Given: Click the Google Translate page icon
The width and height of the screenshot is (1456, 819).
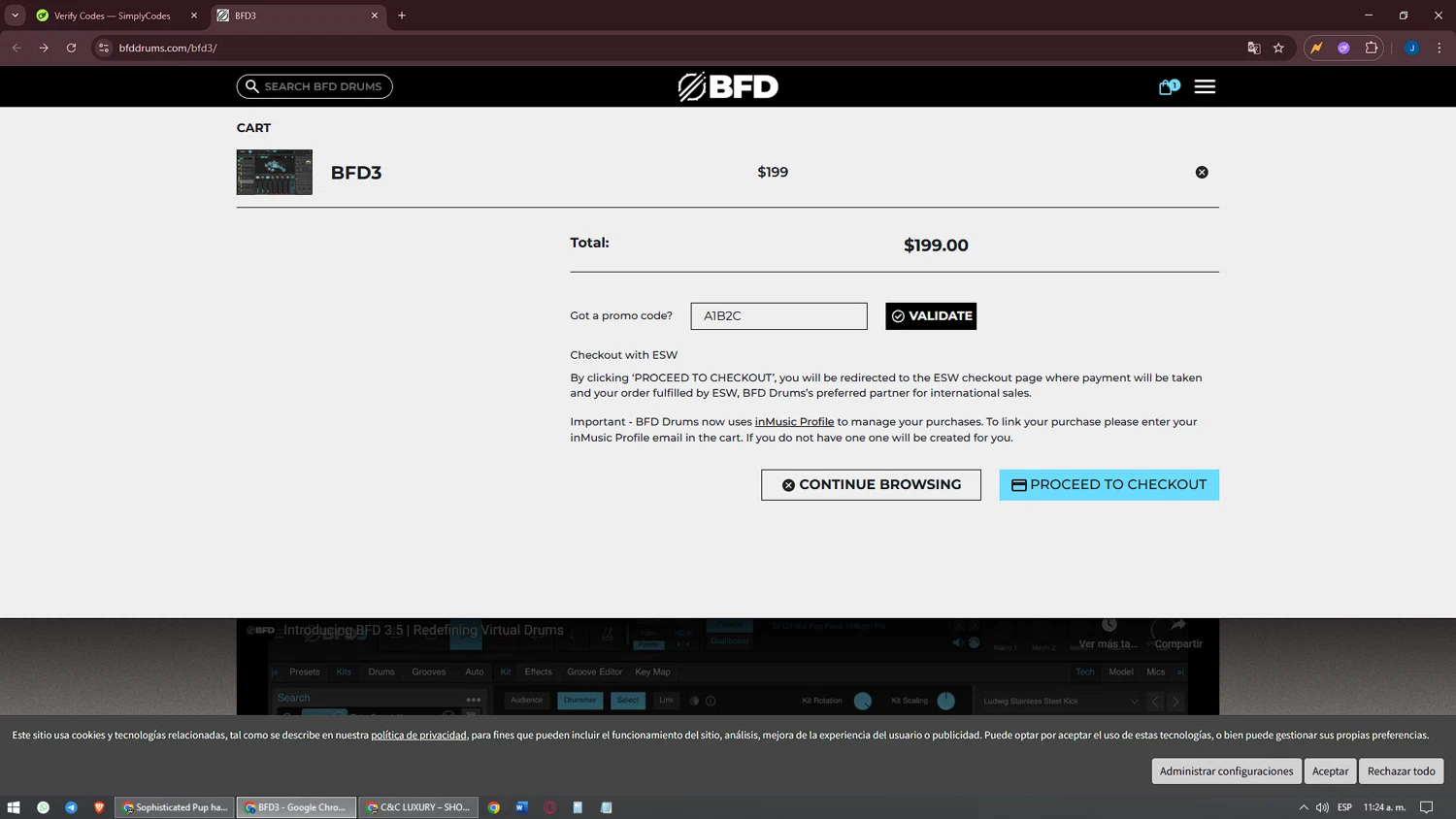Looking at the screenshot, I should coord(1254,48).
